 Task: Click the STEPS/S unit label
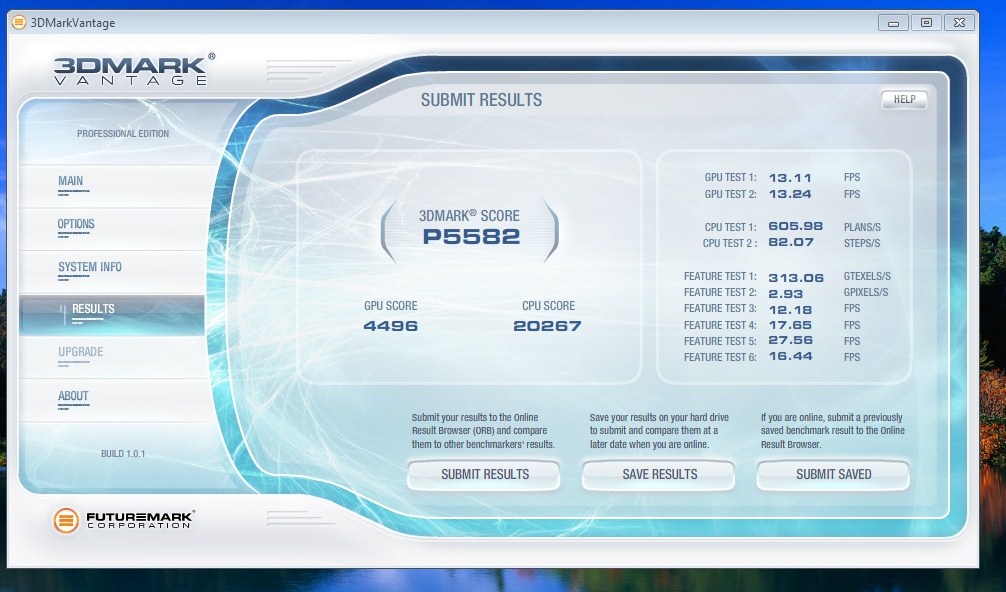click(862, 244)
